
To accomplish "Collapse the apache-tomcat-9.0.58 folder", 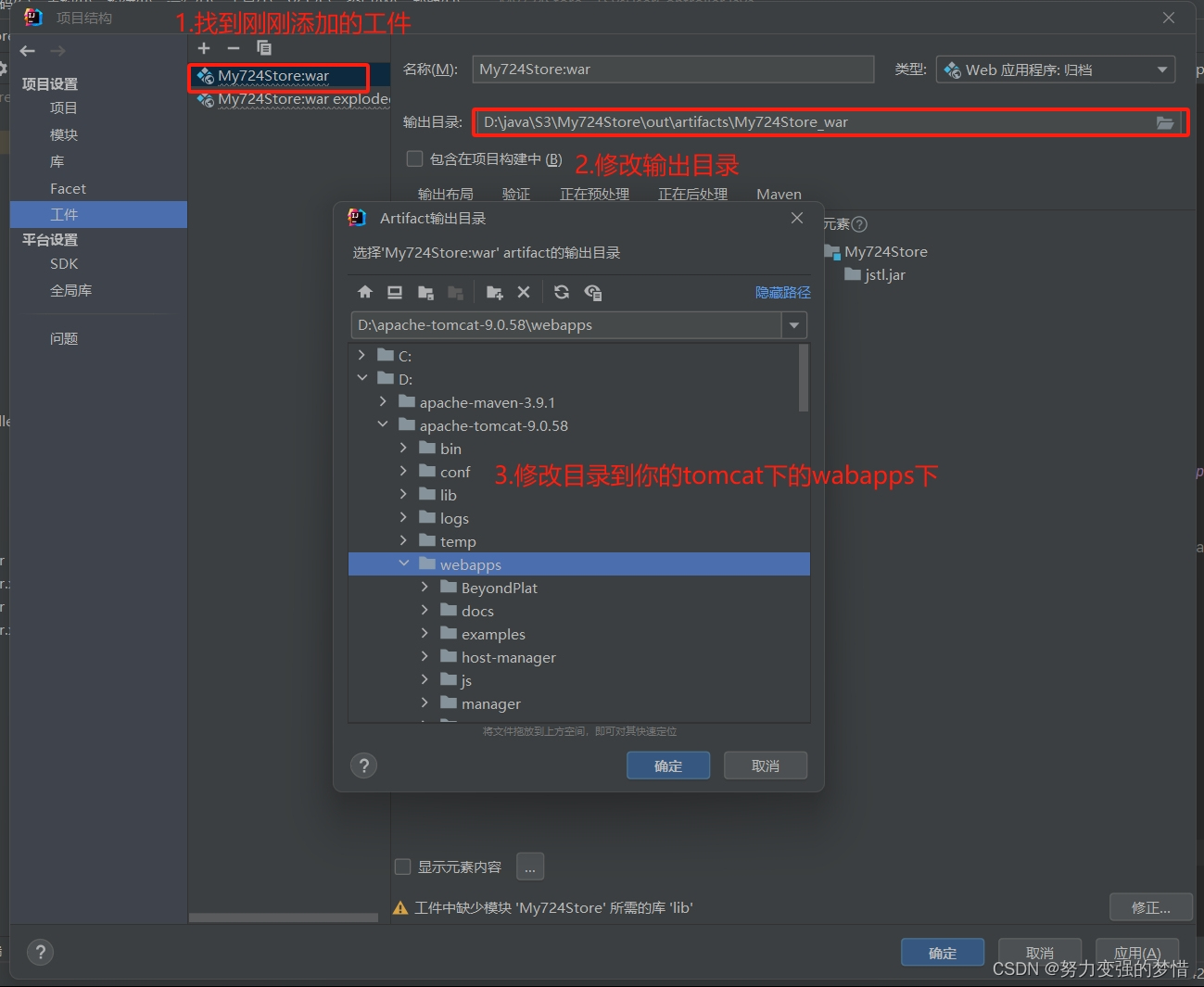I will pyautogui.click(x=383, y=424).
